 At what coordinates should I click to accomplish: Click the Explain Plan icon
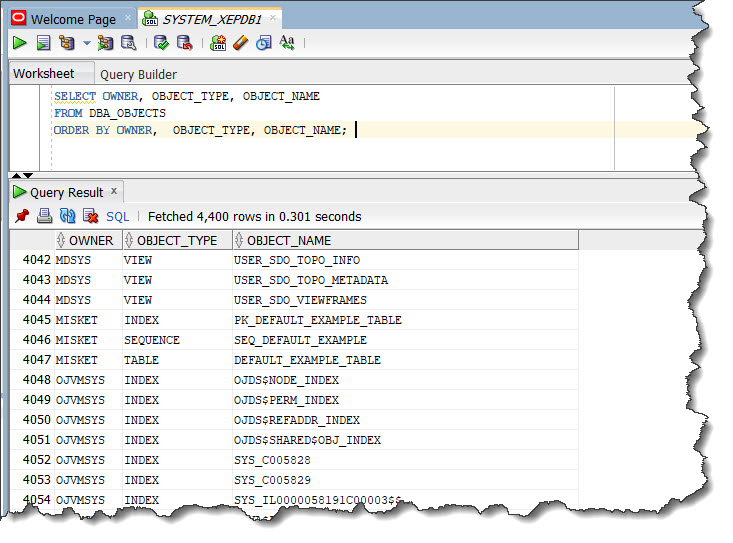[67, 43]
